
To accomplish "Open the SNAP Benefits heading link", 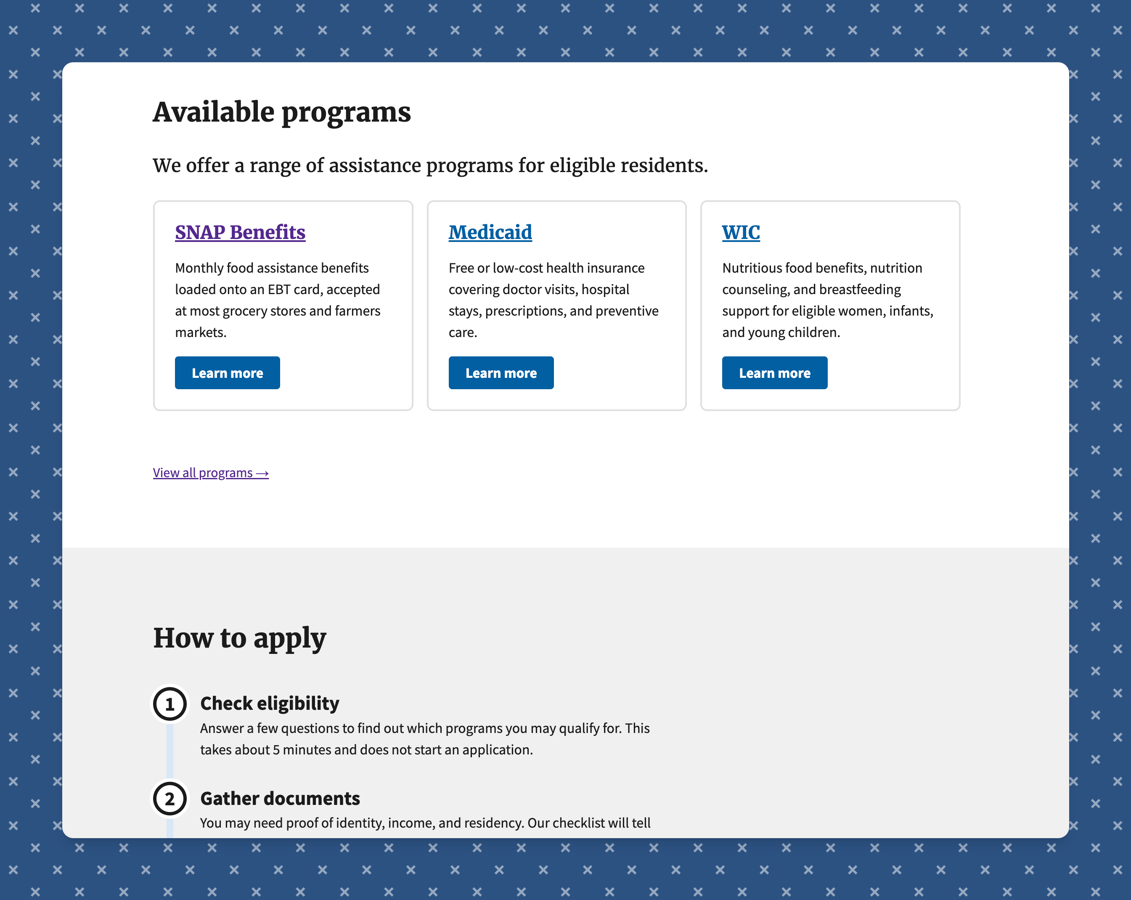I will point(240,232).
